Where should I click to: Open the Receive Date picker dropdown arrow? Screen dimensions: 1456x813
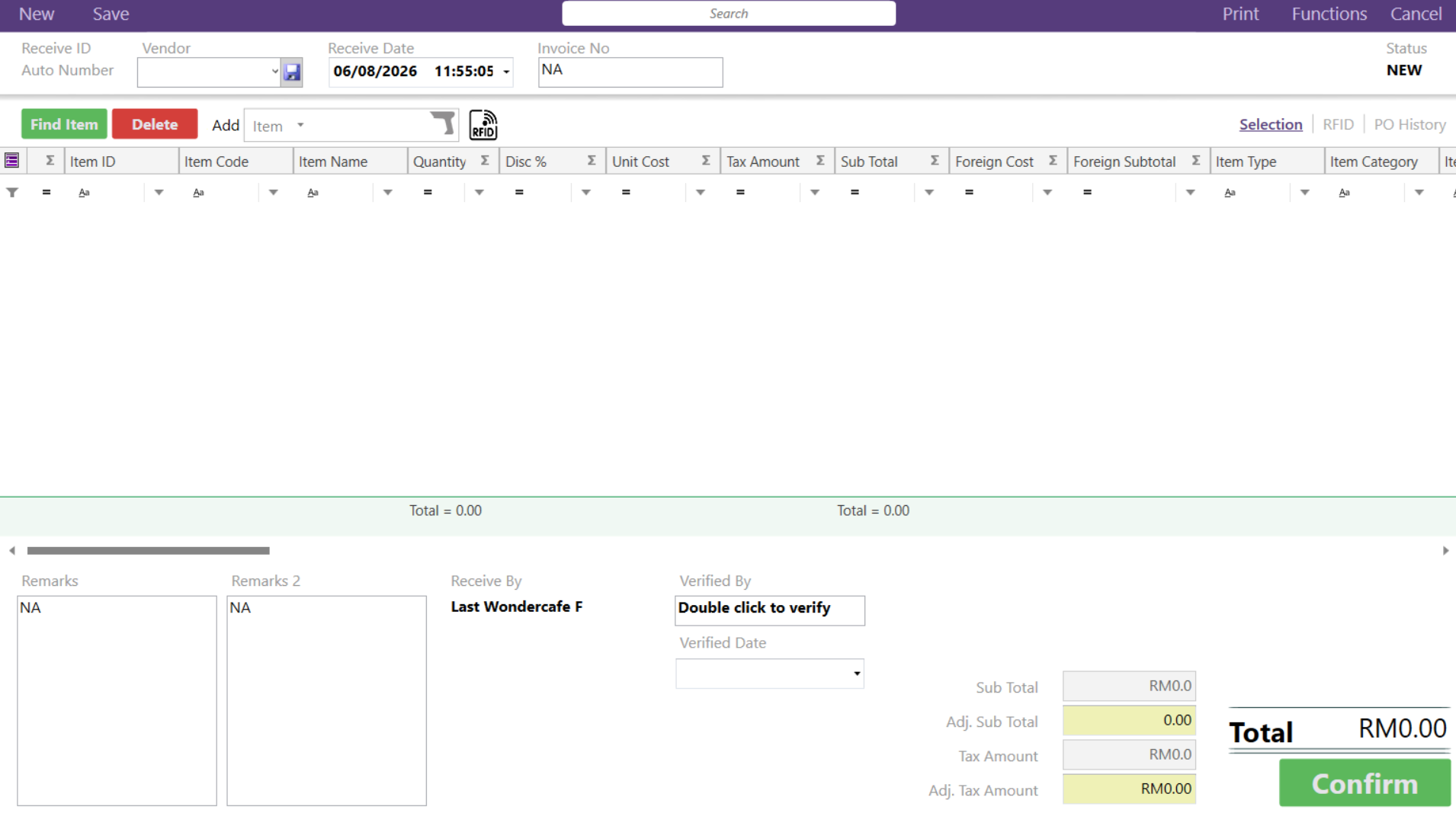(506, 72)
